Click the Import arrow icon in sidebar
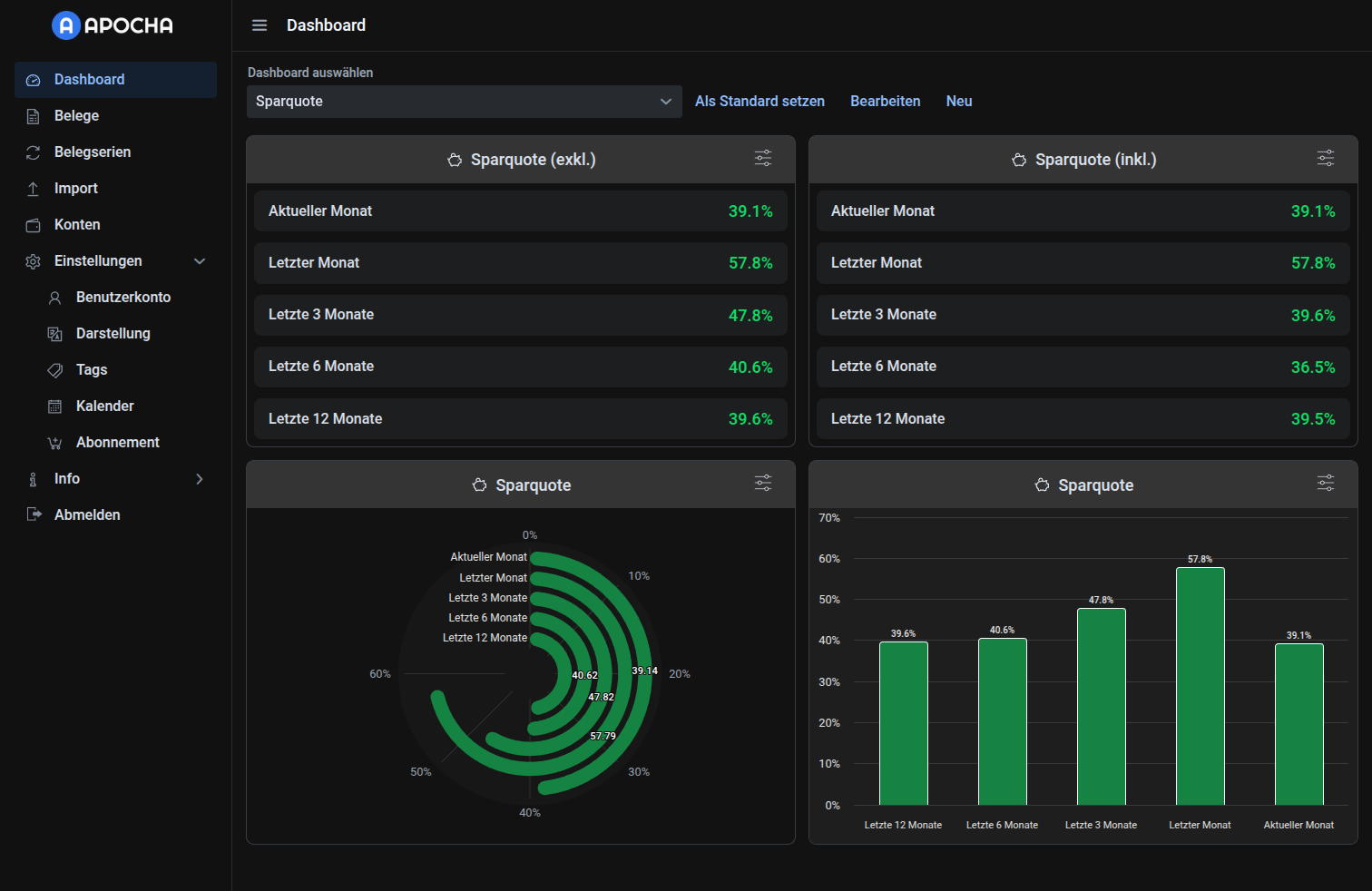Viewport: 1372px width, 891px height. [33, 188]
